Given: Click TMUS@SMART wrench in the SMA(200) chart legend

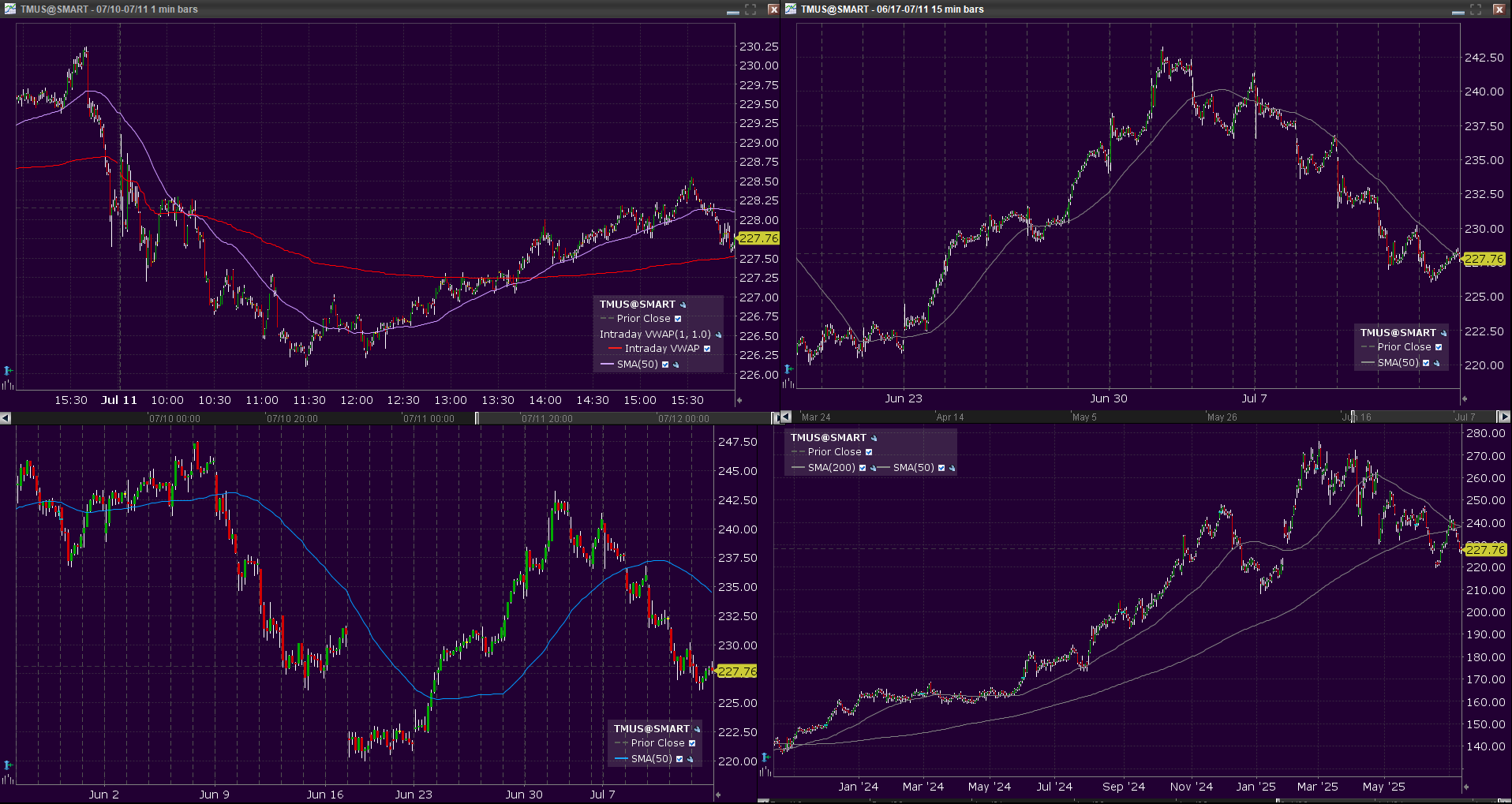Looking at the screenshot, I should coord(874,439).
